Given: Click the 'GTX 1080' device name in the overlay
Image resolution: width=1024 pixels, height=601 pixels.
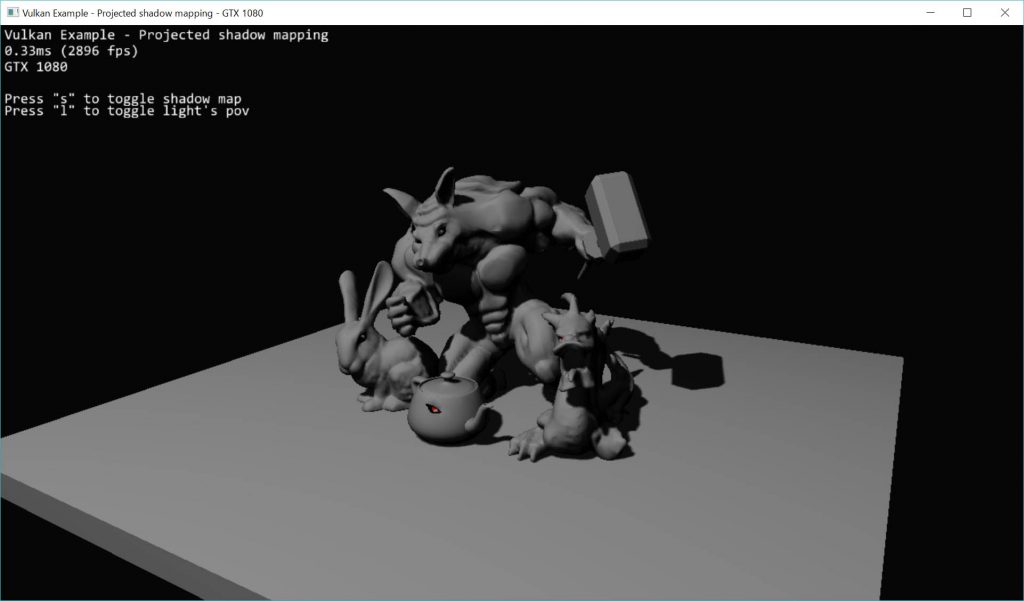Looking at the screenshot, I should pos(36,67).
